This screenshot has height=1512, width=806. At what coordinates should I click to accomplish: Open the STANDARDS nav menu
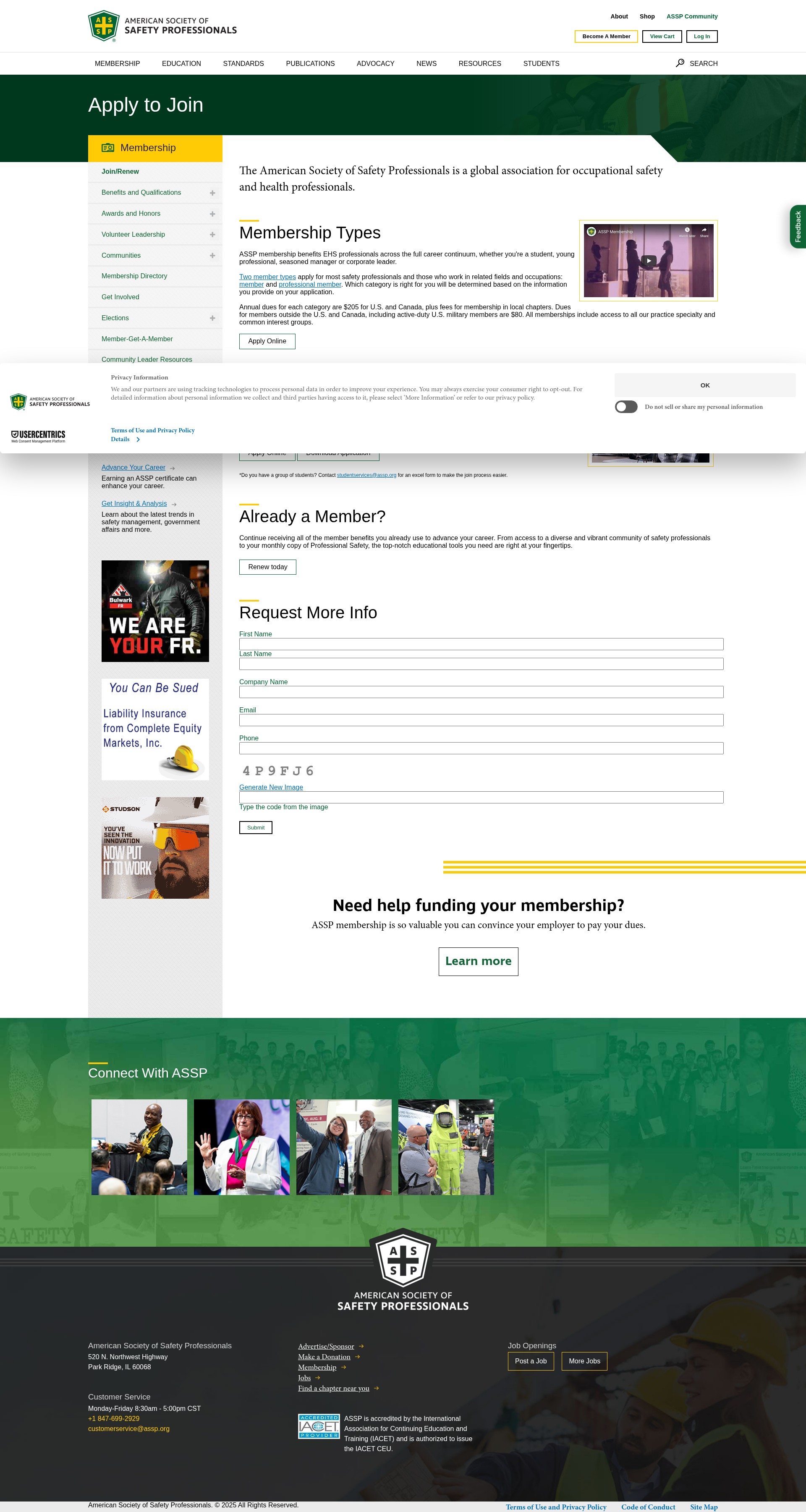(x=243, y=63)
